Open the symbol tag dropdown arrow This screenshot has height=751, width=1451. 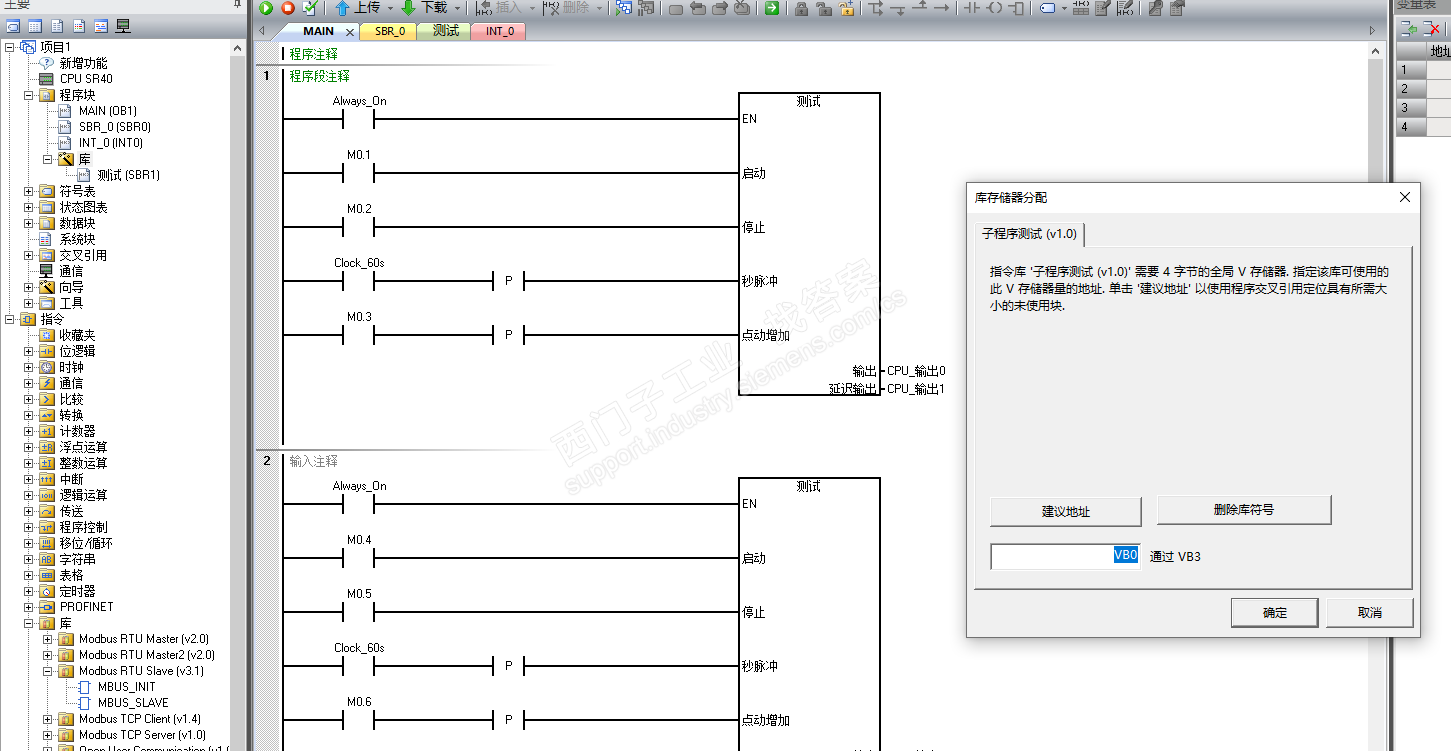pyautogui.click(x=1063, y=8)
